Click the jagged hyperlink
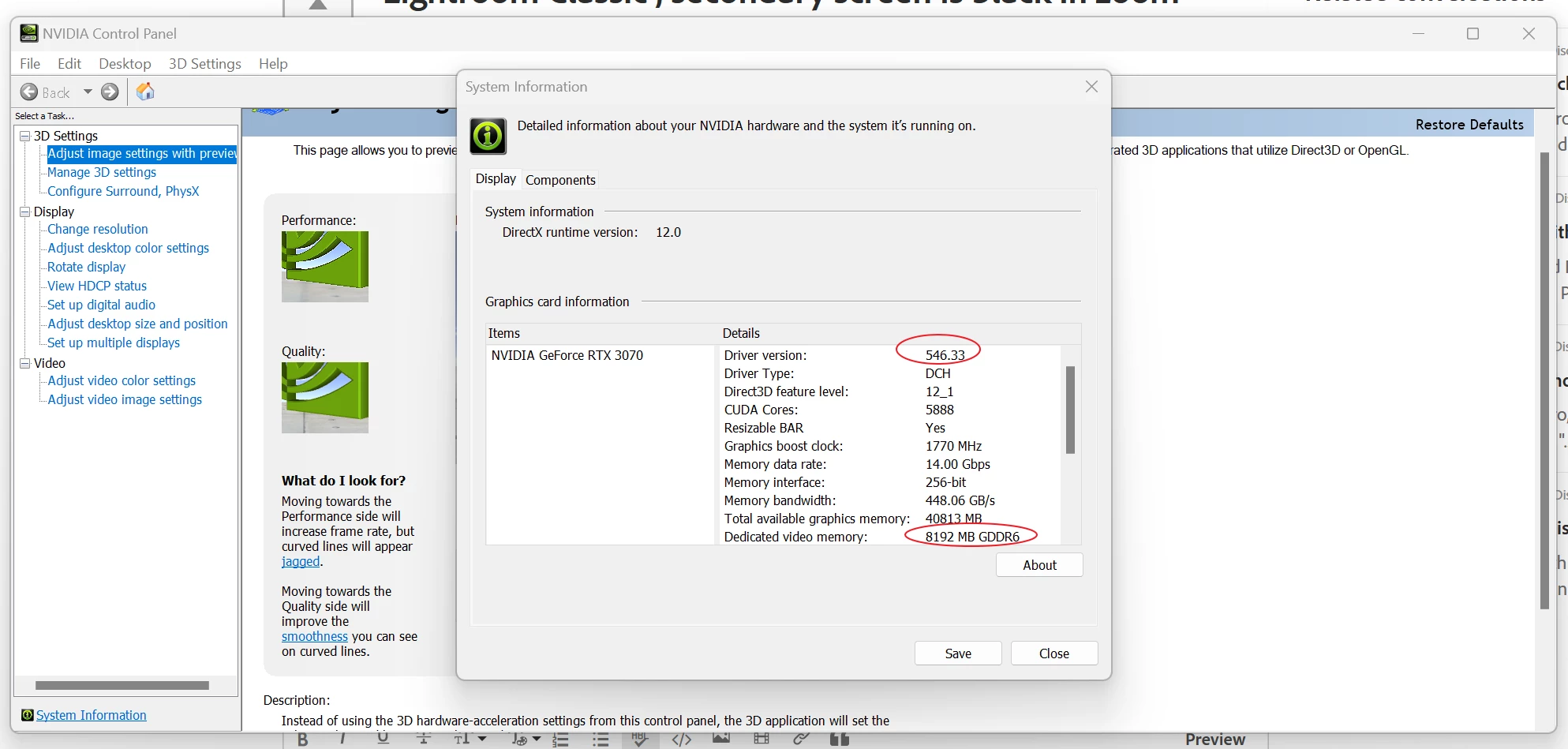The image size is (1568, 749). 301,562
